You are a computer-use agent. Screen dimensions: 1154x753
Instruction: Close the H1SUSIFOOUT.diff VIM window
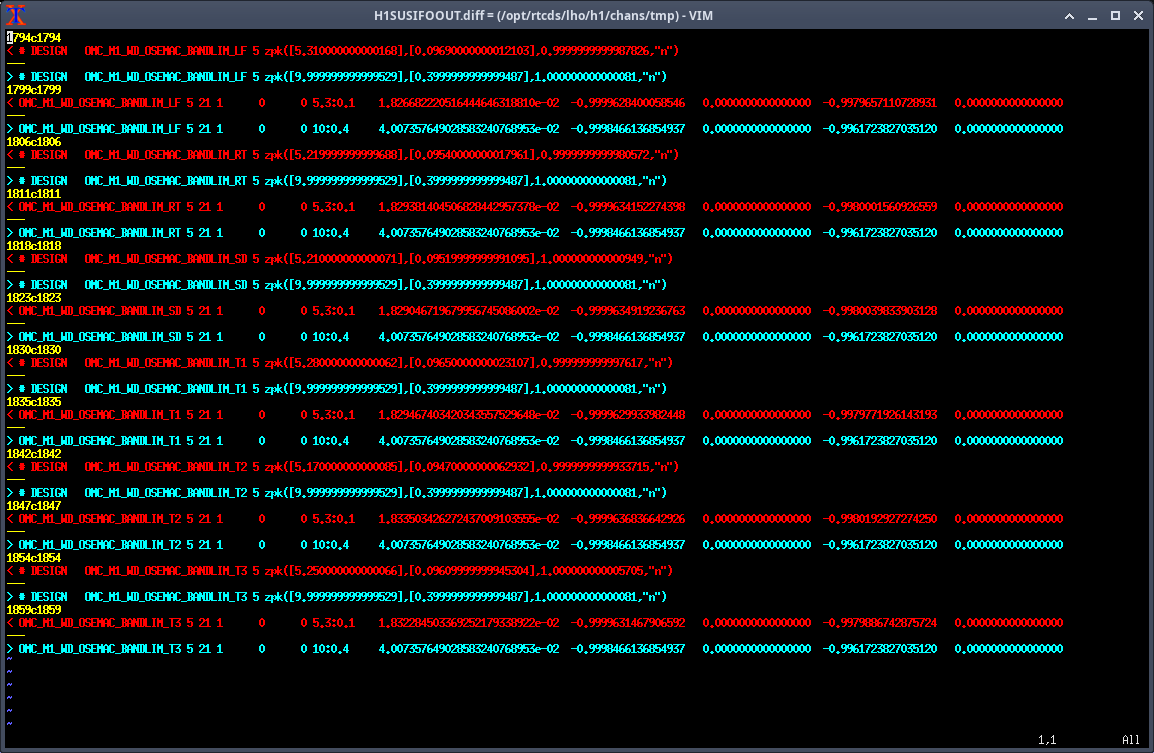pyautogui.click(x=1137, y=15)
